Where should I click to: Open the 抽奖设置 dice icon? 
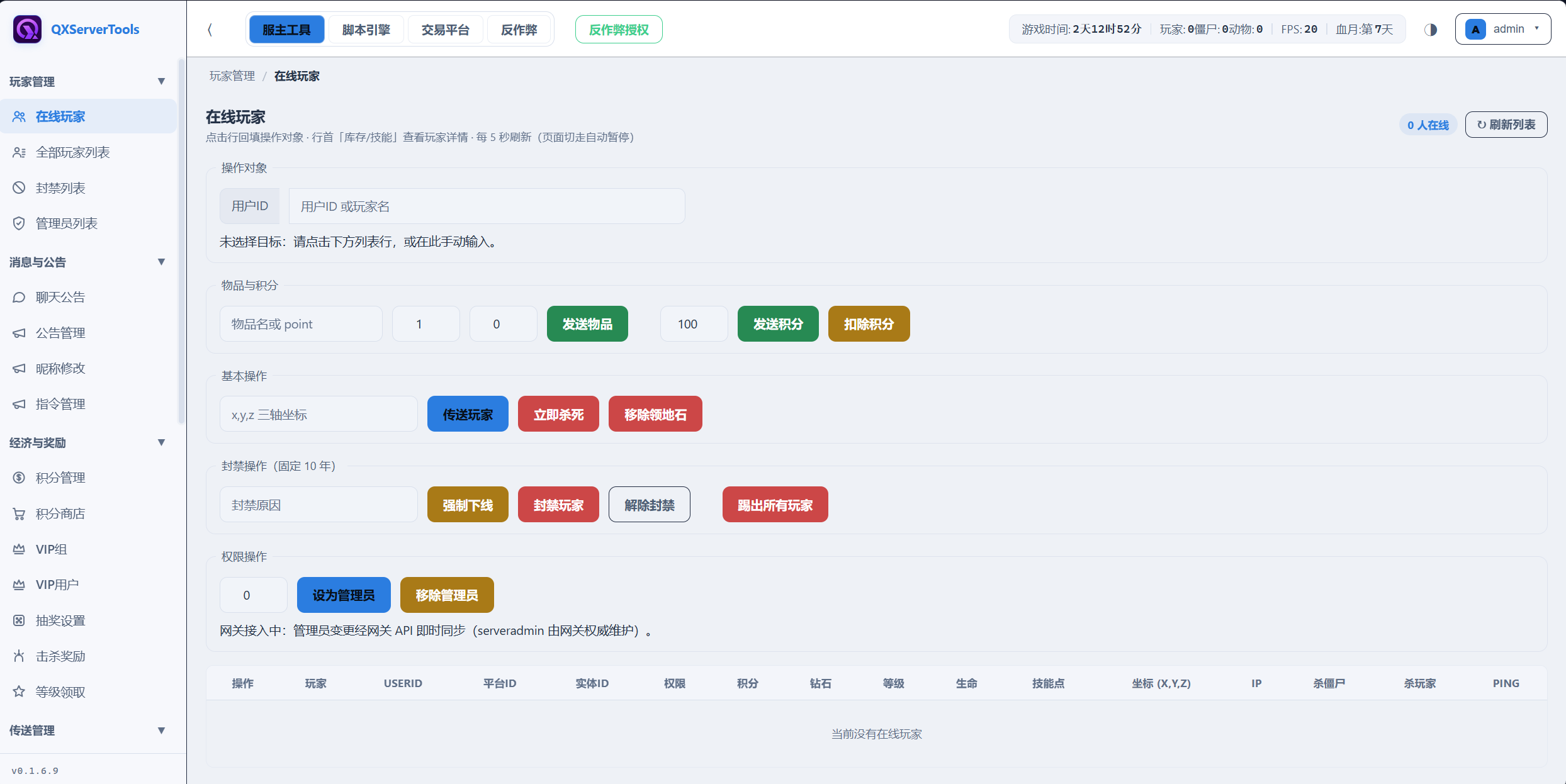19,620
